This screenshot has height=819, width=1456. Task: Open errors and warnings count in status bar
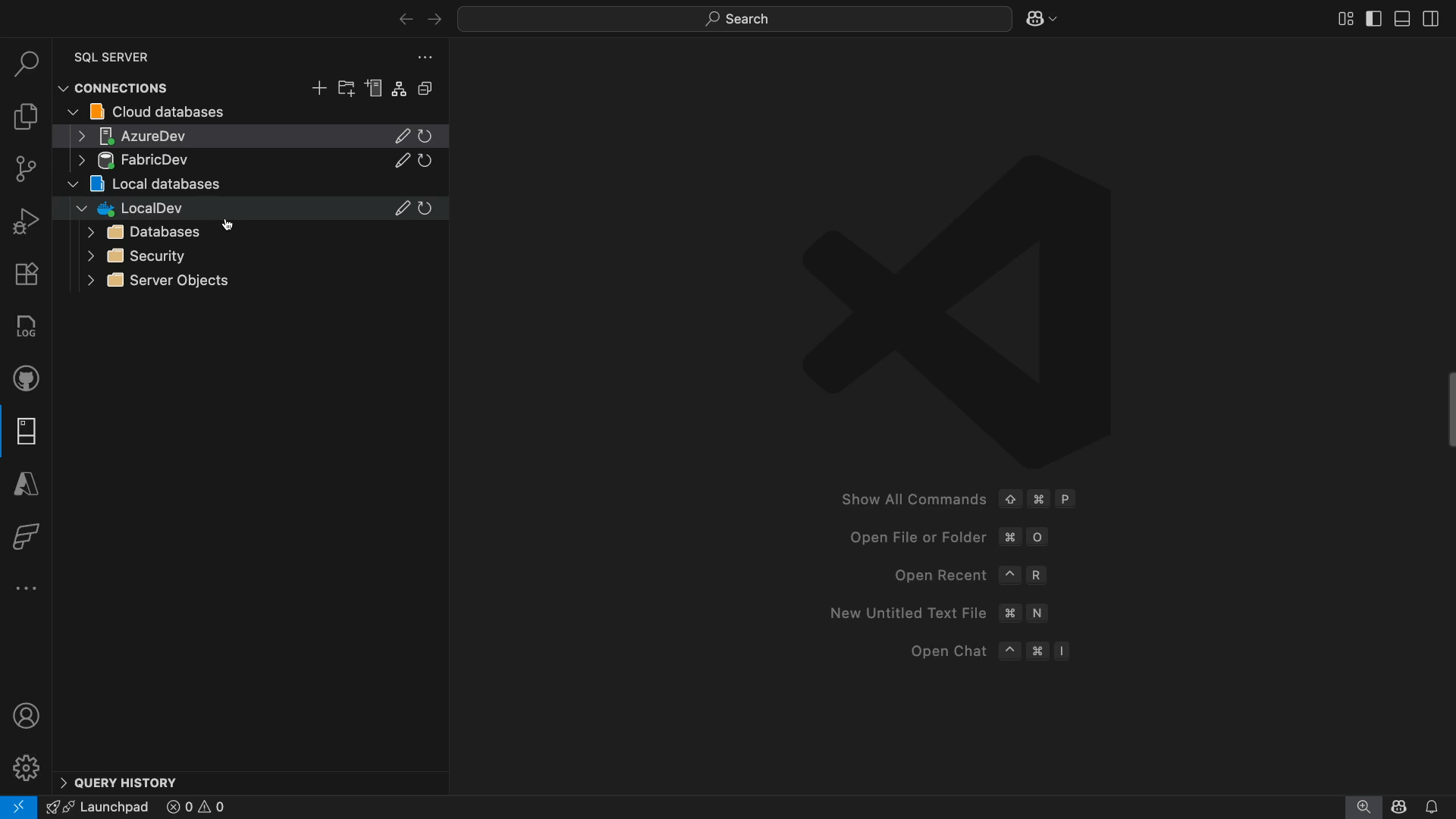tap(196, 807)
